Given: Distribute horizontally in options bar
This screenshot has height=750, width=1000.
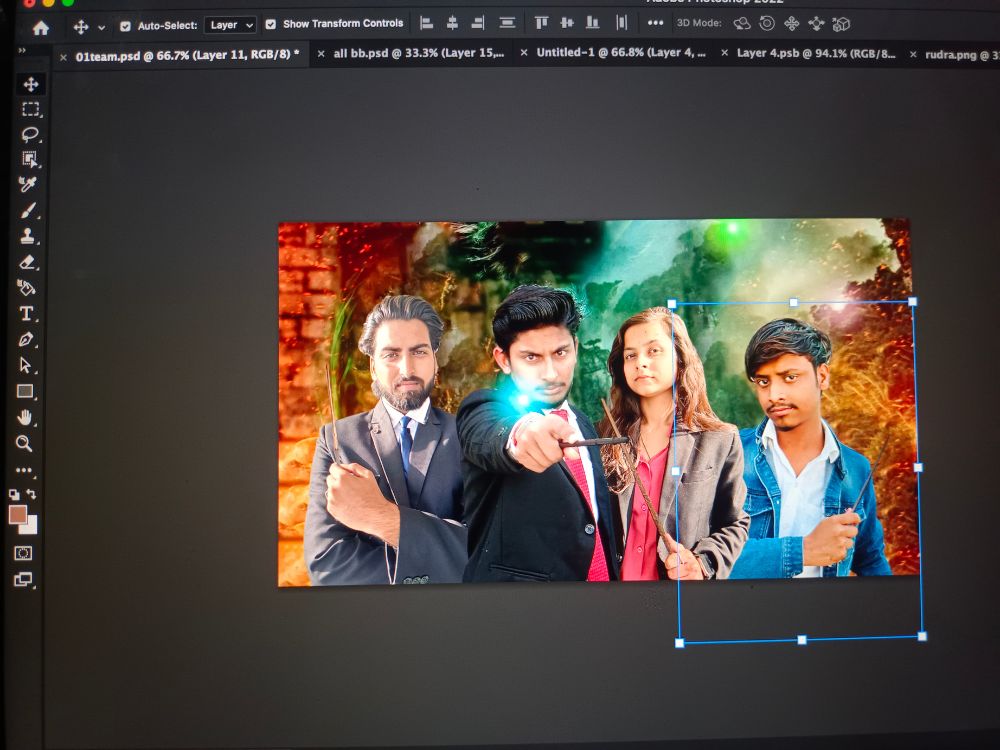Looking at the screenshot, I should [x=621, y=24].
